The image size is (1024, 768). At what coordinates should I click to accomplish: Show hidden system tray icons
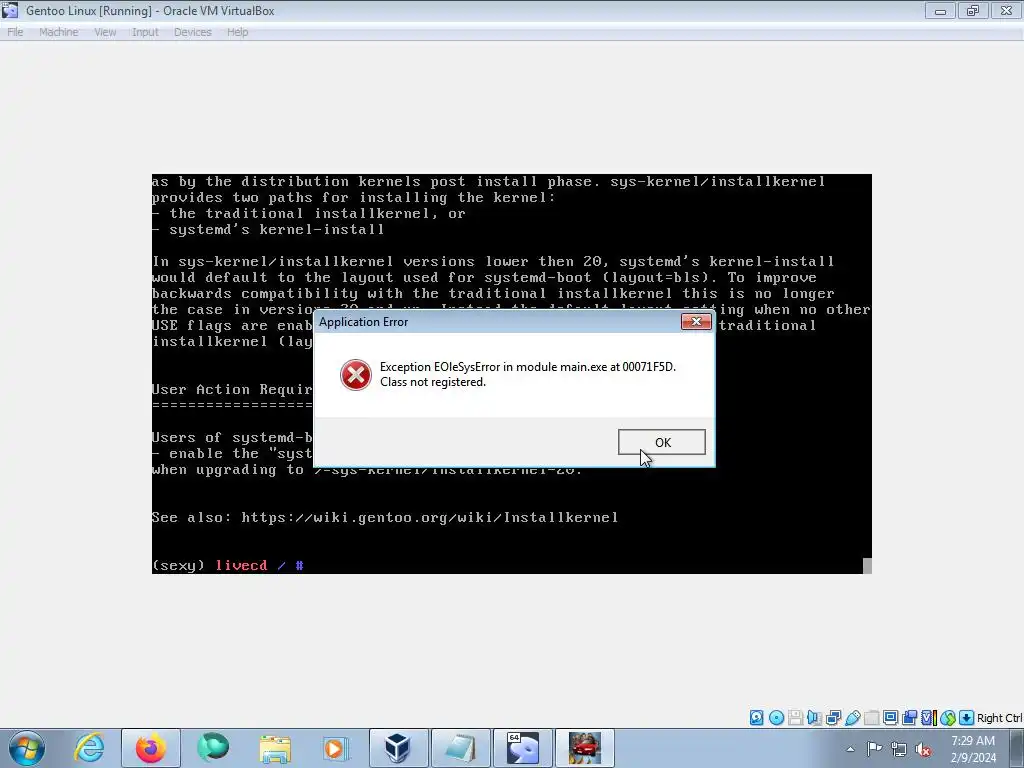click(850, 749)
